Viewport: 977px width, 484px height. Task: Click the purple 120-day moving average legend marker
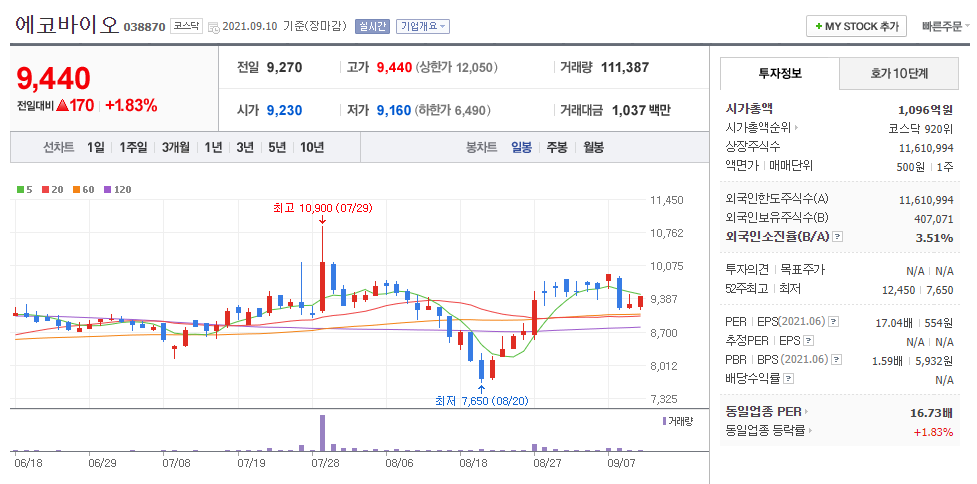pos(107,189)
